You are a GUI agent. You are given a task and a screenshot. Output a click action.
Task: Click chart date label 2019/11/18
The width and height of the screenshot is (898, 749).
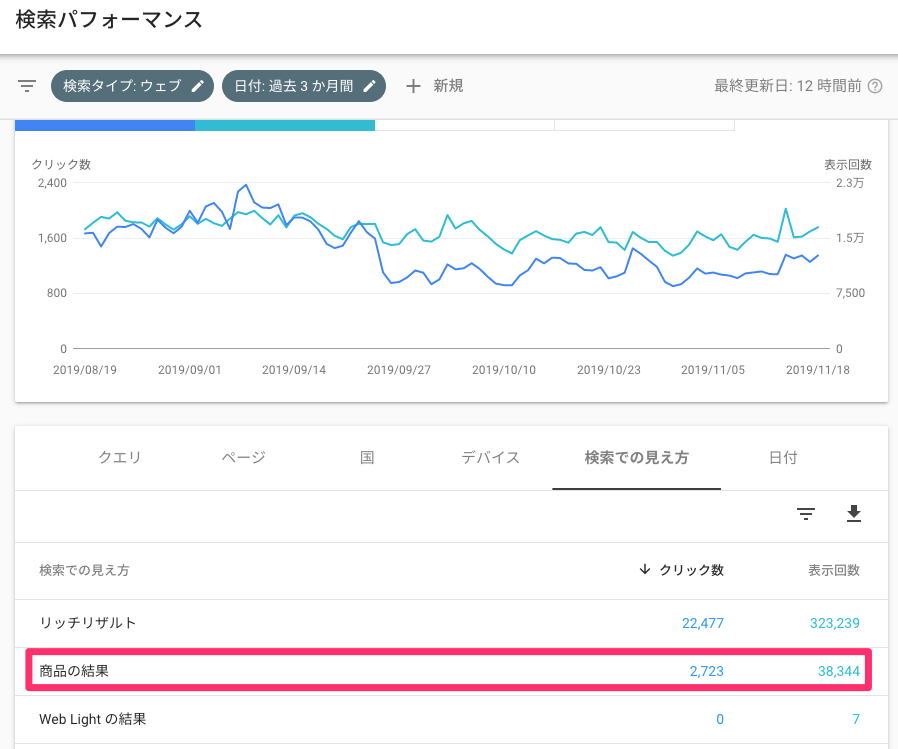[x=818, y=370]
